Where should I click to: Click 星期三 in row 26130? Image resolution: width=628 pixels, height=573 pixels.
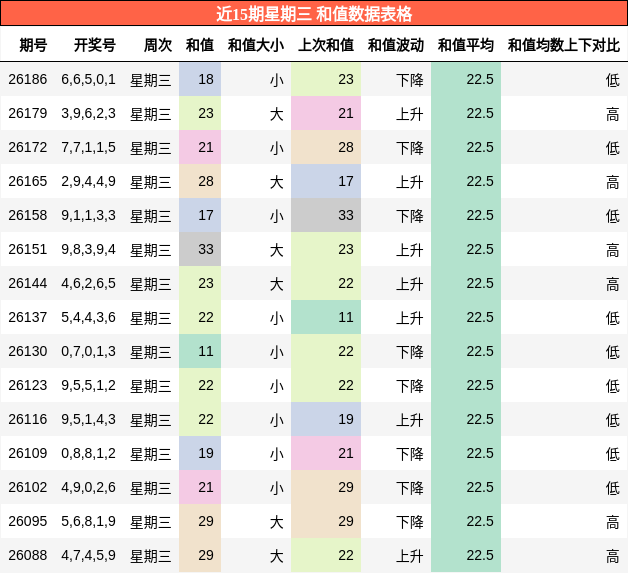pyautogui.click(x=151, y=352)
